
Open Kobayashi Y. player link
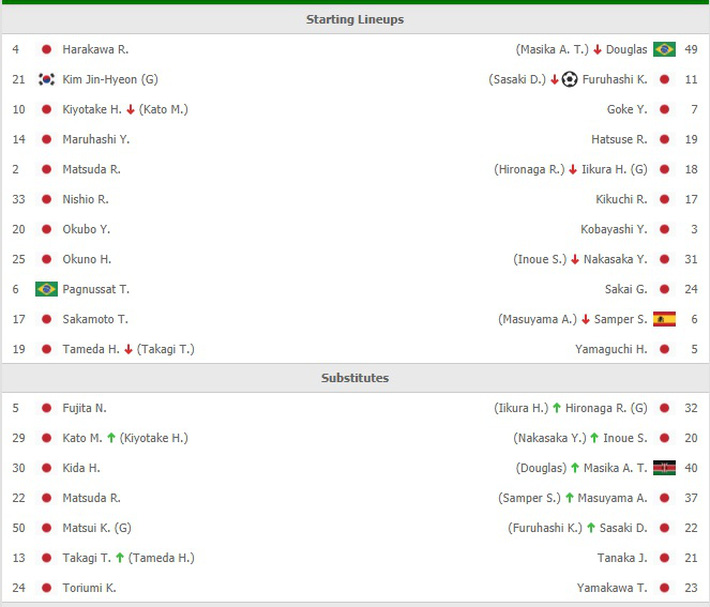click(613, 229)
